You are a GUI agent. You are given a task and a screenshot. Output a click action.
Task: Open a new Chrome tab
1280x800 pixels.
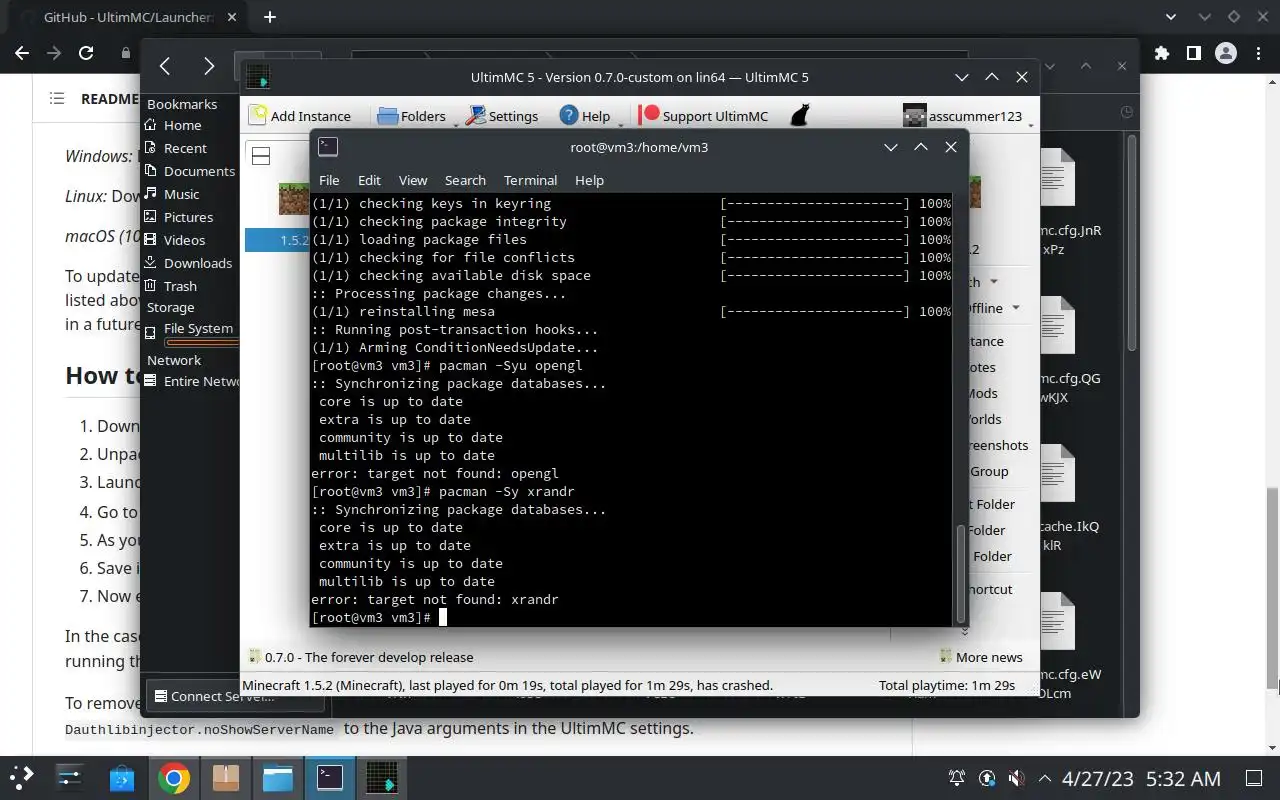pyautogui.click(x=269, y=17)
